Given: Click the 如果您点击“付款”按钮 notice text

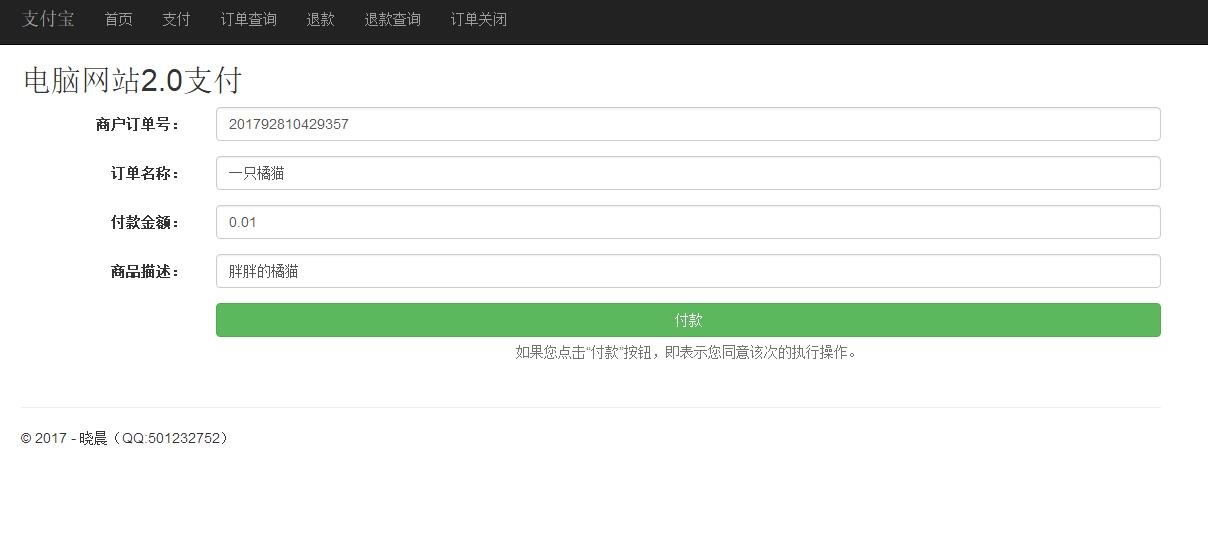Looking at the screenshot, I should (686, 352).
